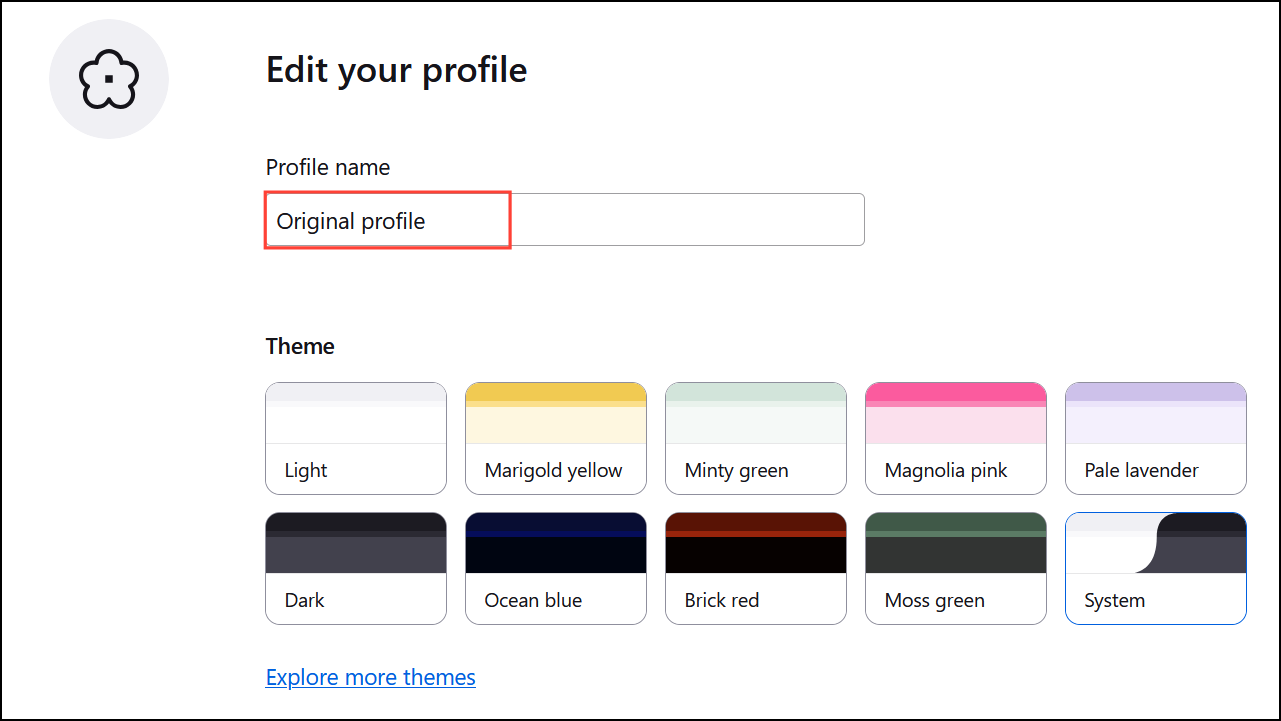Click the Dark theme preview thumbnail
The height and width of the screenshot is (721, 1281).
click(355, 543)
